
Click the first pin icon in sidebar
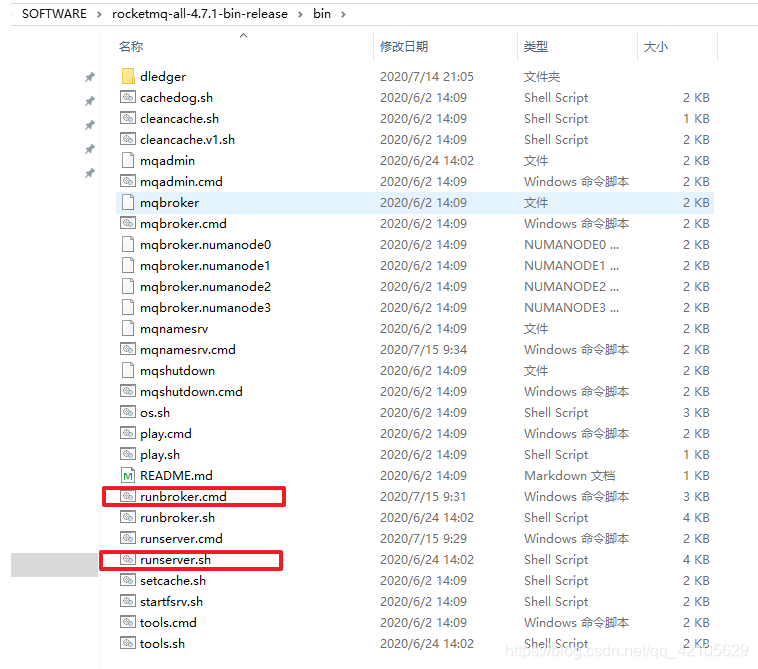(x=90, y=77)
